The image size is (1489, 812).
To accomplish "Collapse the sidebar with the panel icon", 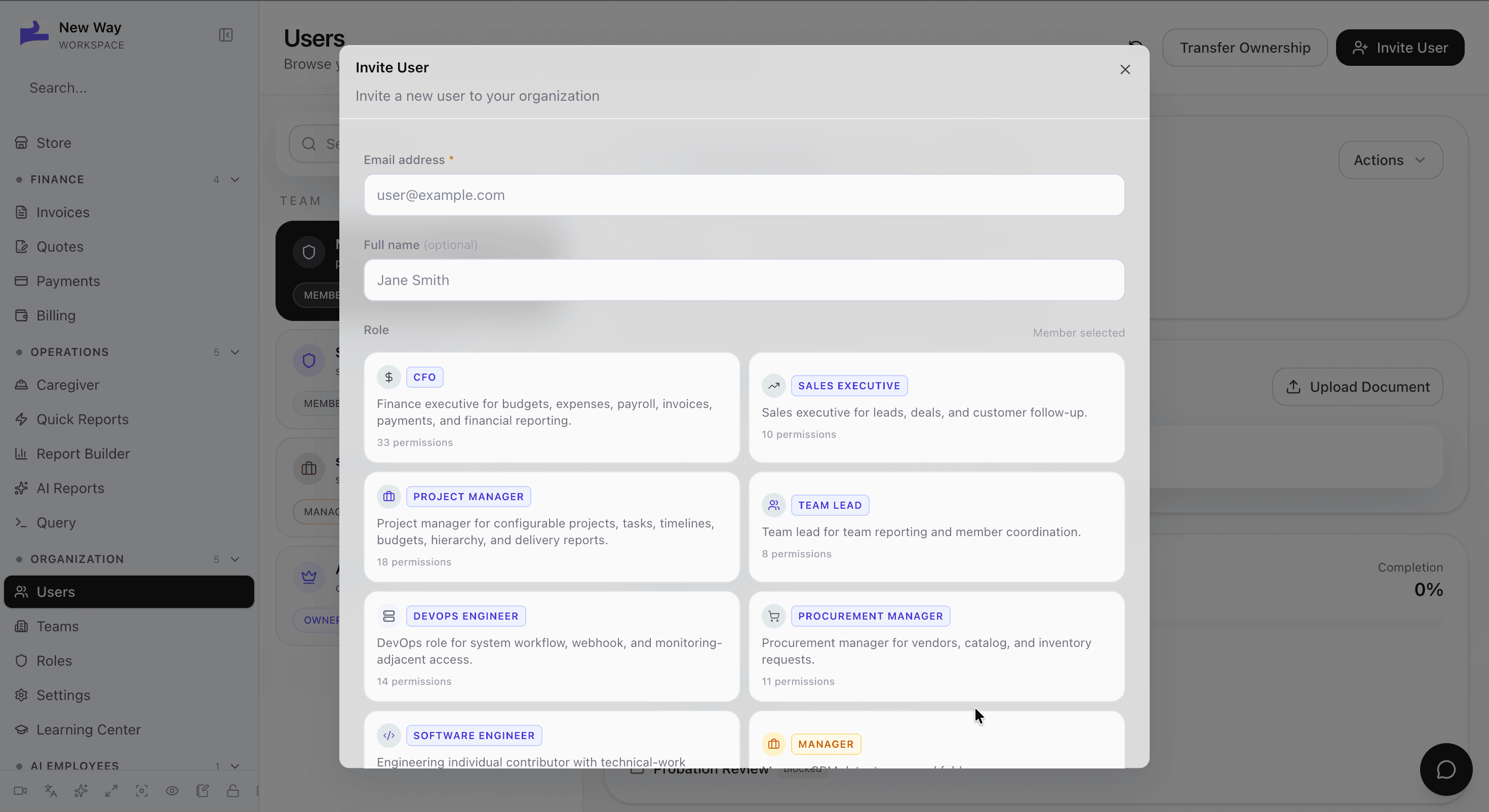I will tap(225, 35).
